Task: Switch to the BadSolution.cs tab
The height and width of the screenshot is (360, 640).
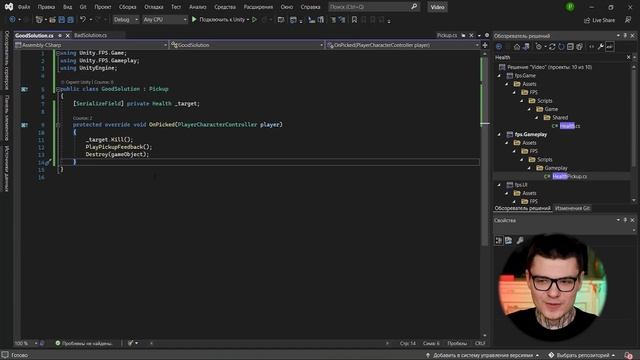Action: tap(91, 36)
